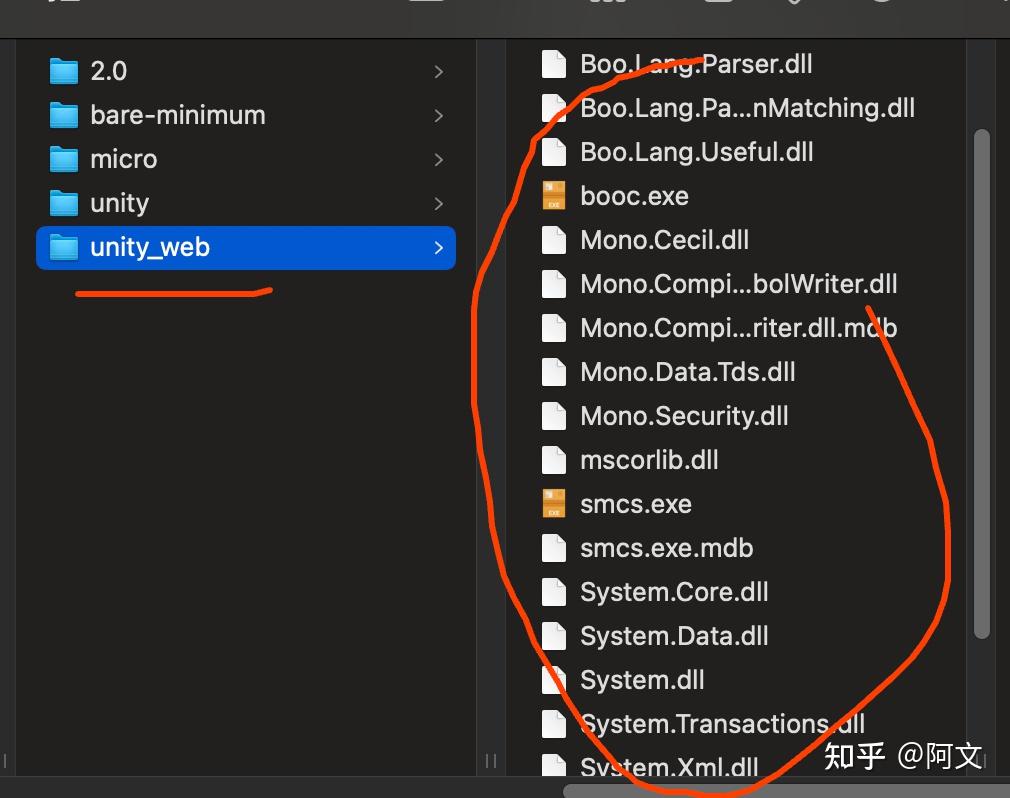This screenshot has height=798, width=1010.
Task: Click the Tags icon in the toolbar
Action: (795, 6)
